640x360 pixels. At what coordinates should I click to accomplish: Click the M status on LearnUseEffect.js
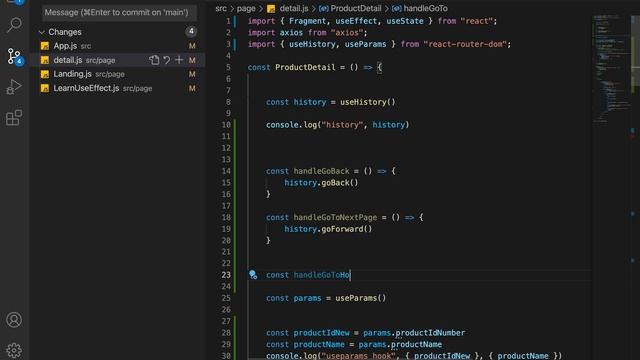pyautogui.click(x=192, y=88)
